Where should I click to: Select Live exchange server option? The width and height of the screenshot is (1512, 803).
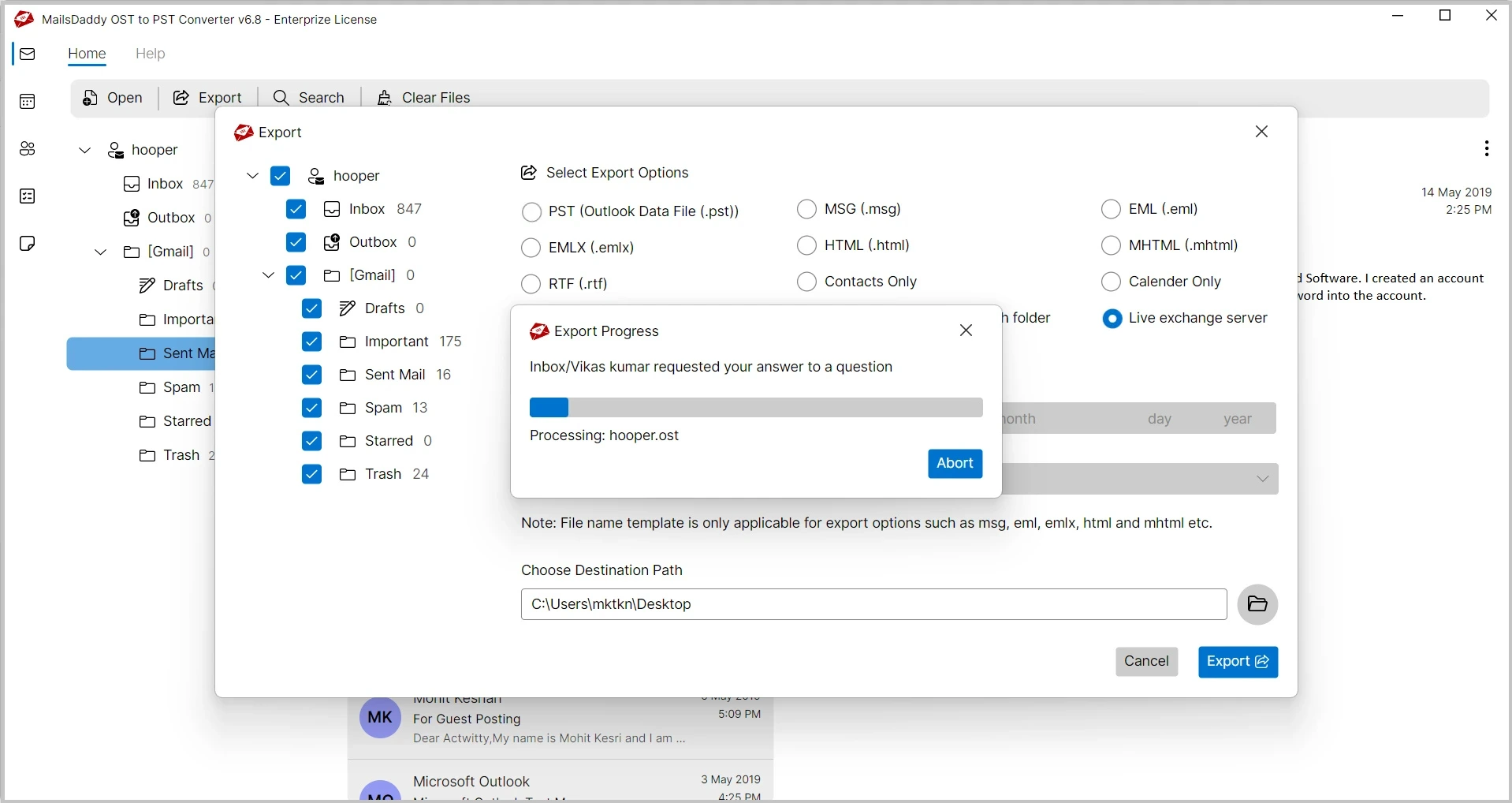point(1112,319)
